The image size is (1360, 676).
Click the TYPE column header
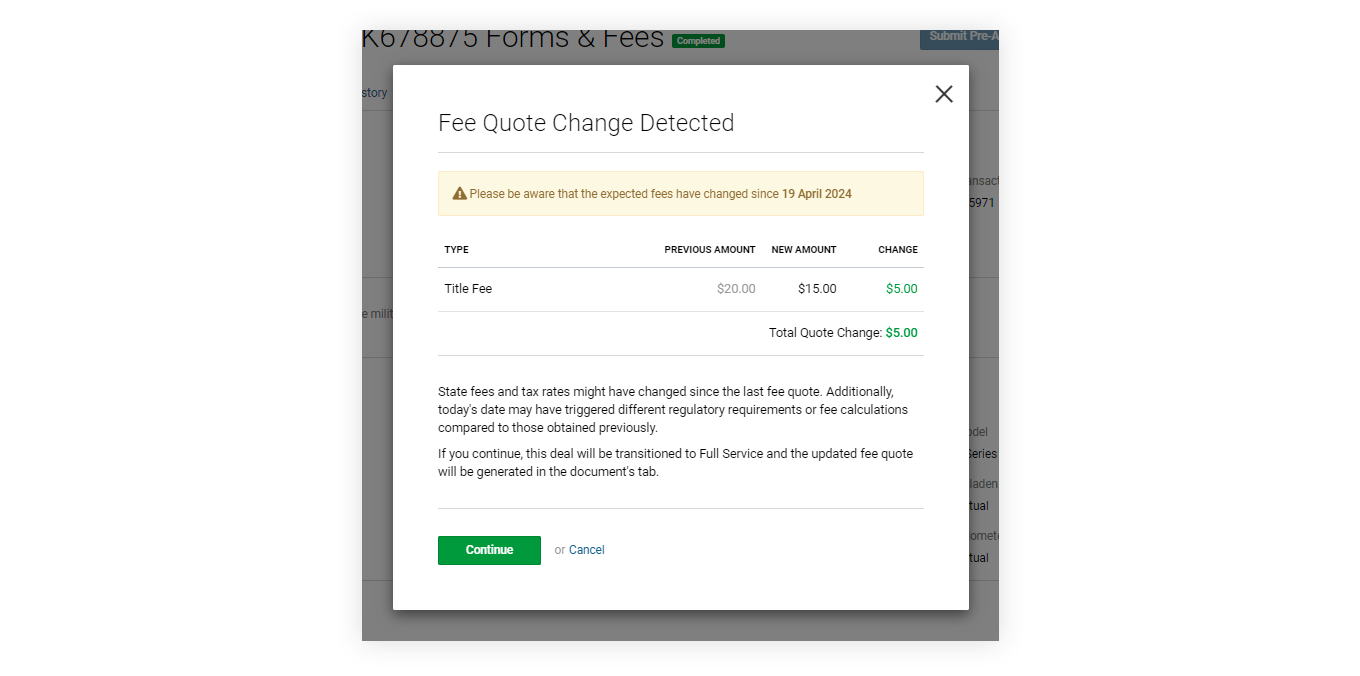click(x=457, y=250)
